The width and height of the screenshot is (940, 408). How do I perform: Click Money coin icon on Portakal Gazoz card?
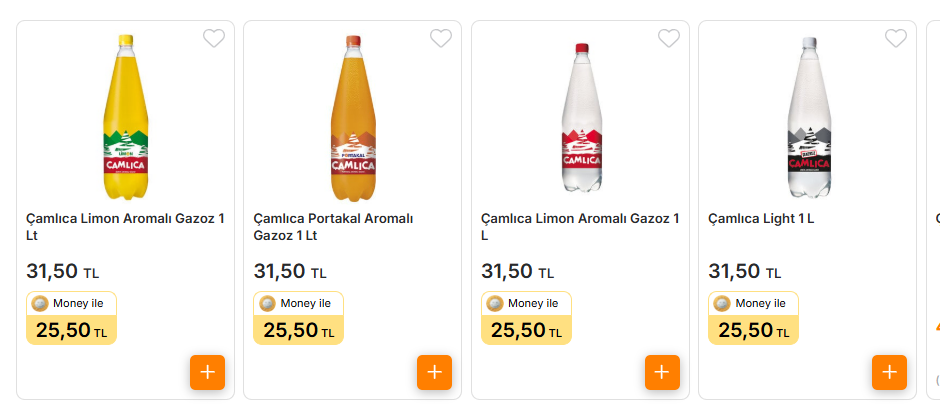tap(267, 304)
